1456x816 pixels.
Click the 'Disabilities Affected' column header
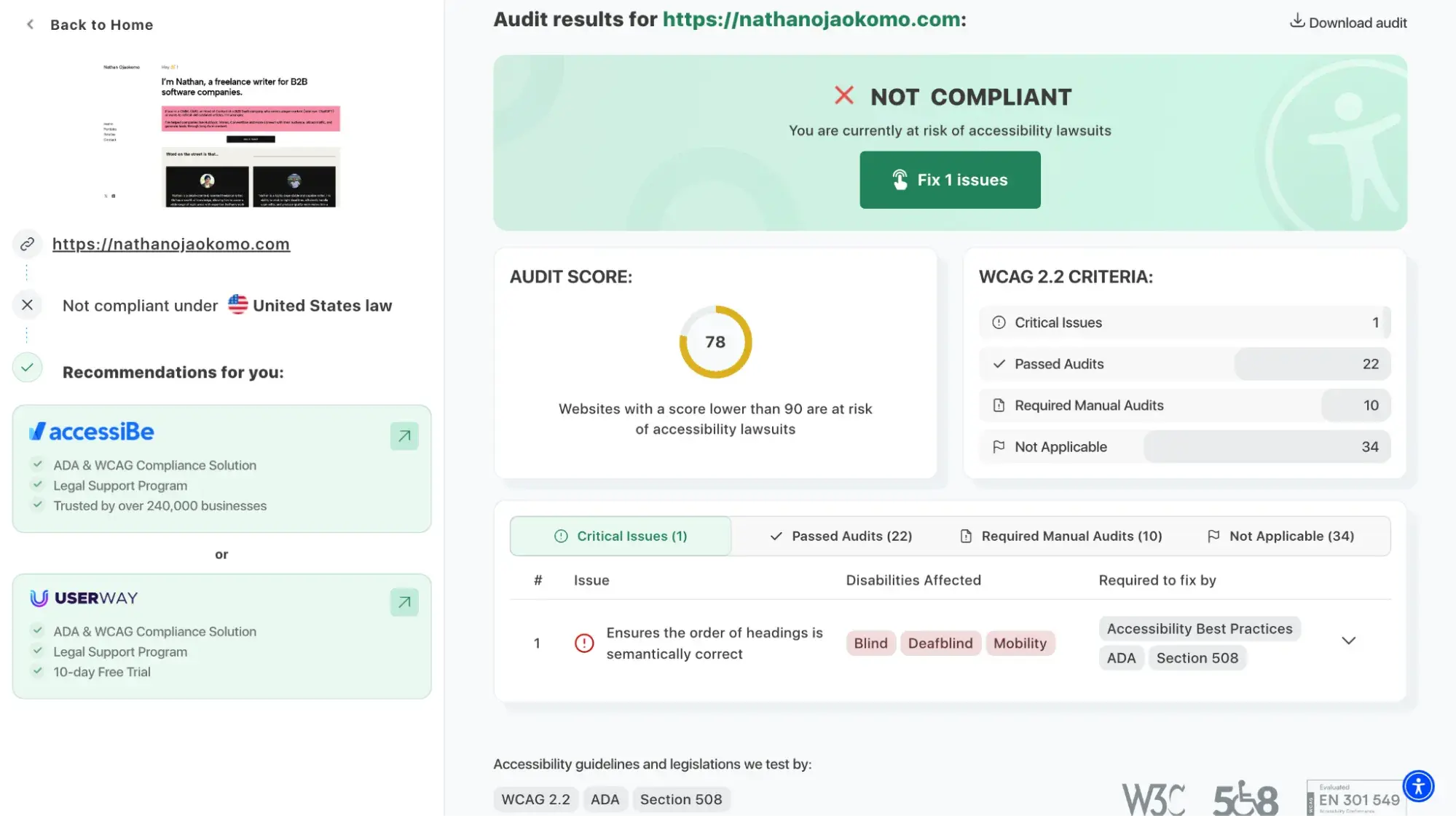pos(913,580)
